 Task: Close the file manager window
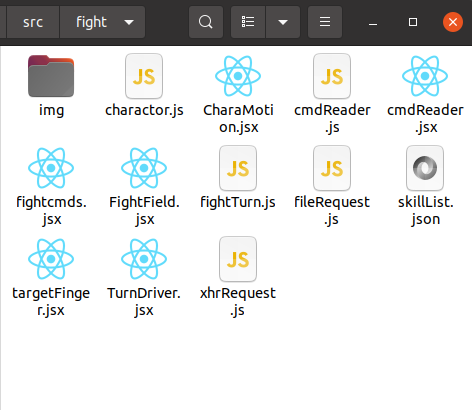tap(453, 22)
